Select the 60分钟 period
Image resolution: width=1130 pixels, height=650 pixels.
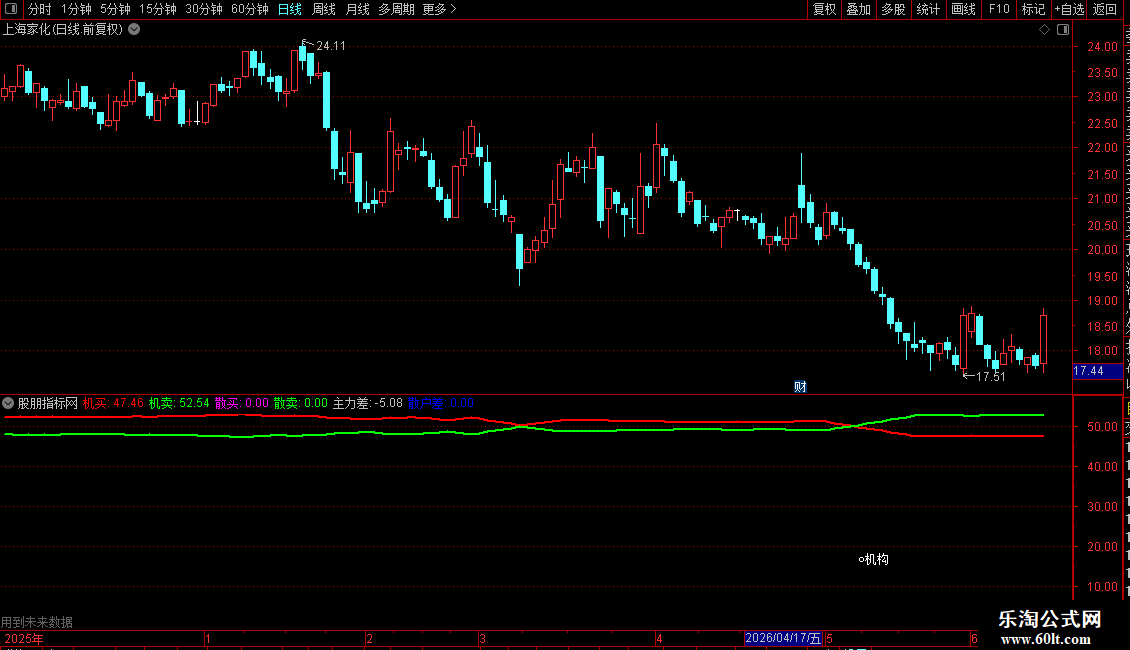pos(249,9)
